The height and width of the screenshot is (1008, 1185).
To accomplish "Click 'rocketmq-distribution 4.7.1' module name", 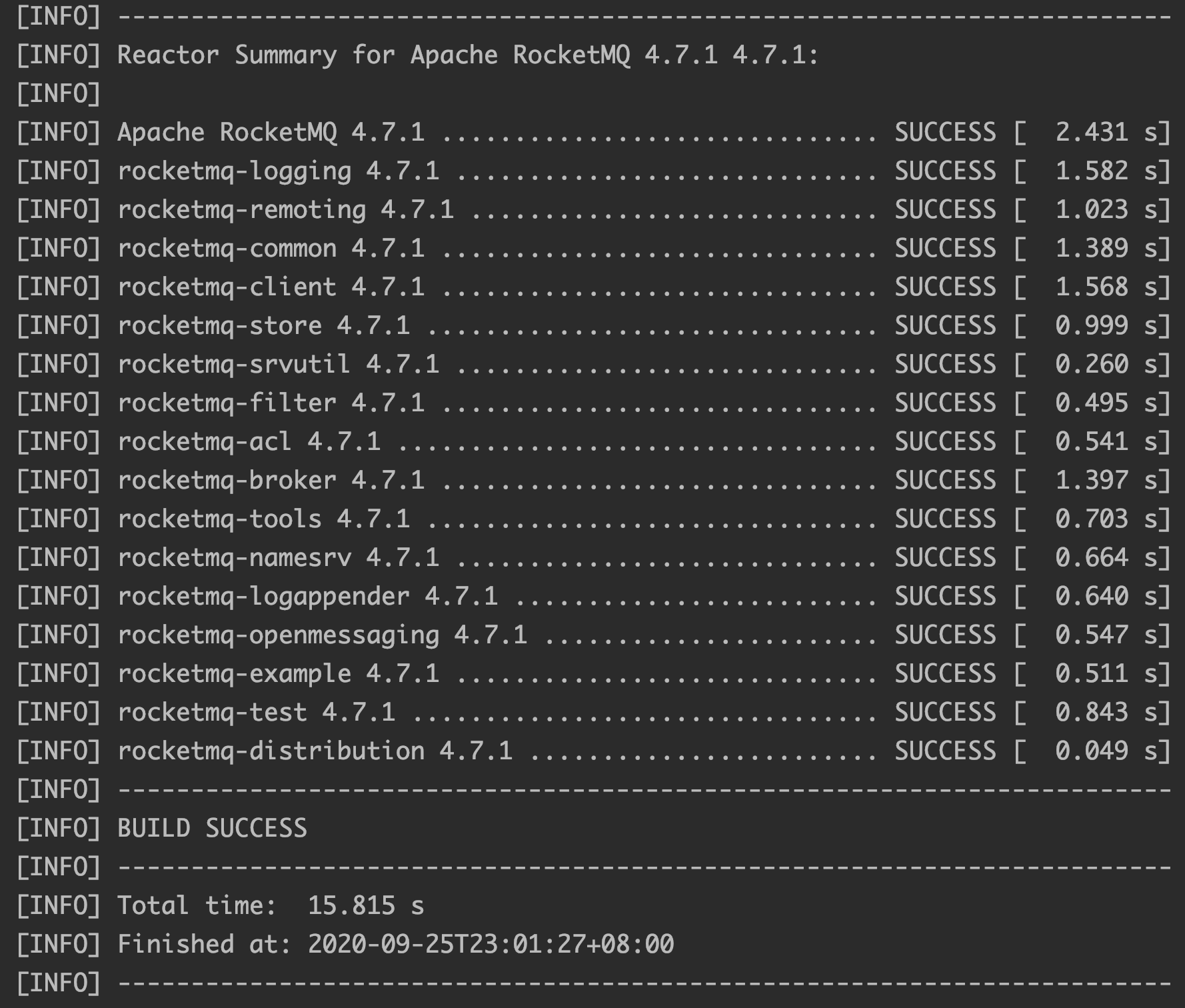I will (315, 751).
